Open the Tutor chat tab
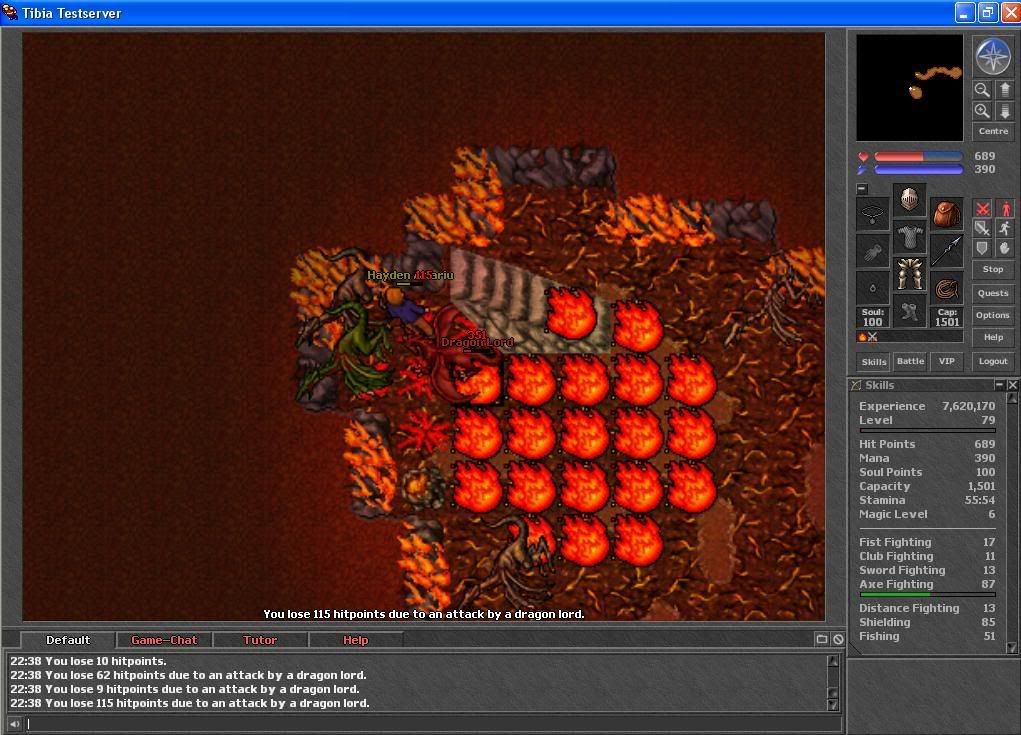The image size is (1021, 735). [260, 640]
